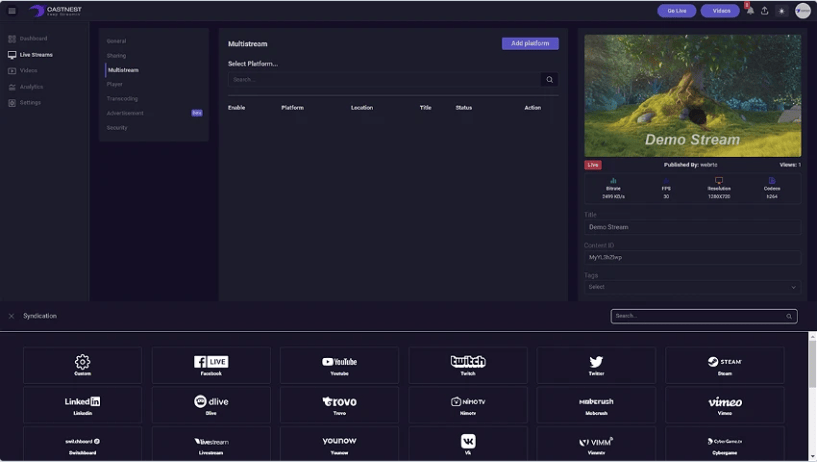Select the LinkedIn platform tile
Image resolution: width=817 pixels, height=462 pixels.
click(x=82, y=405)
